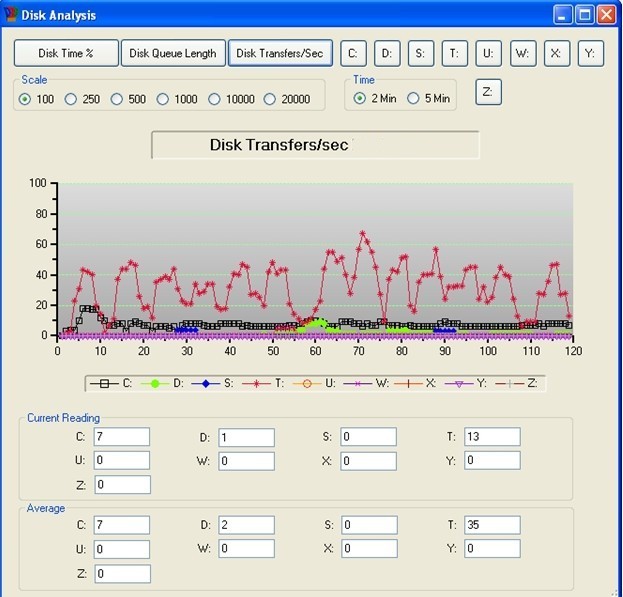Click Current Reading U: field
This screenshot has height=597, width=623.
[122, 460]
